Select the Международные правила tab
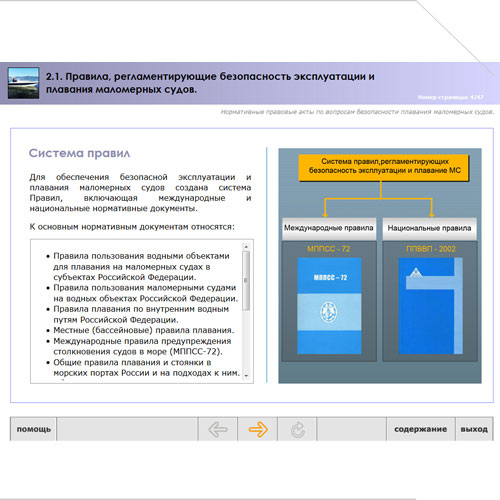 tap(329, 228)
